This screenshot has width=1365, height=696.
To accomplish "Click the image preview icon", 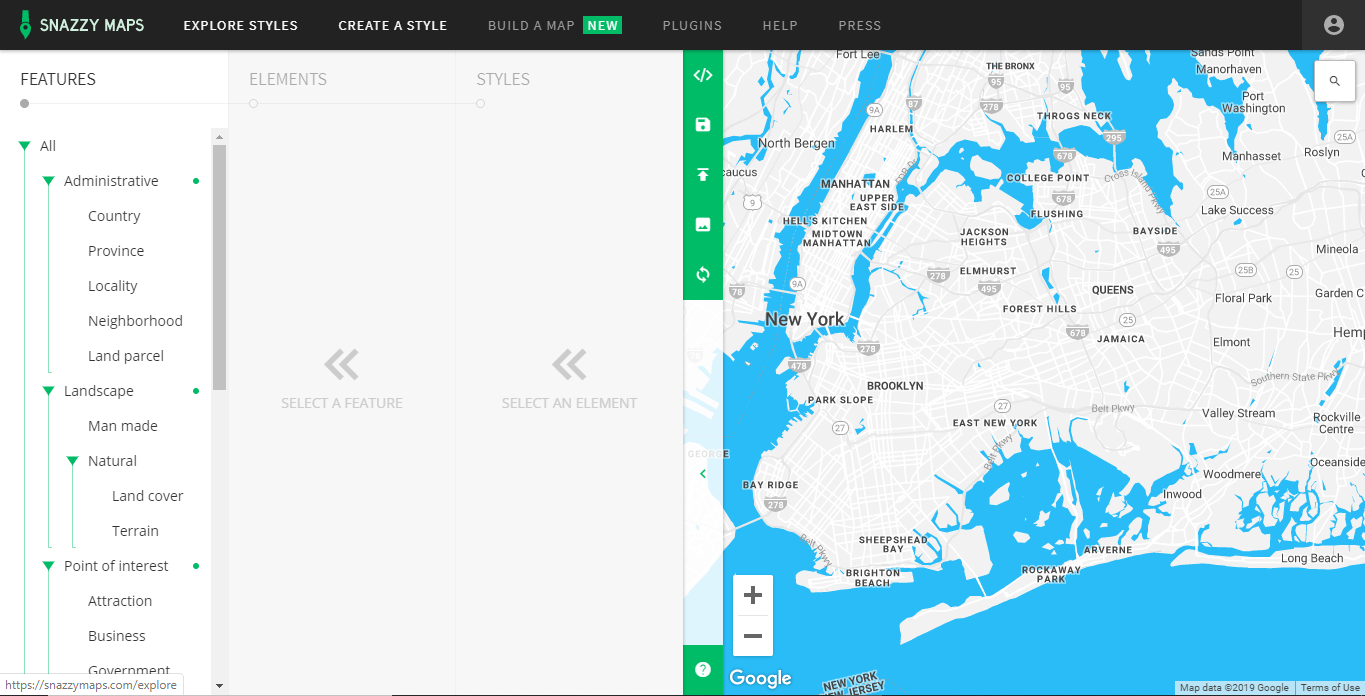I will point(703,225).
